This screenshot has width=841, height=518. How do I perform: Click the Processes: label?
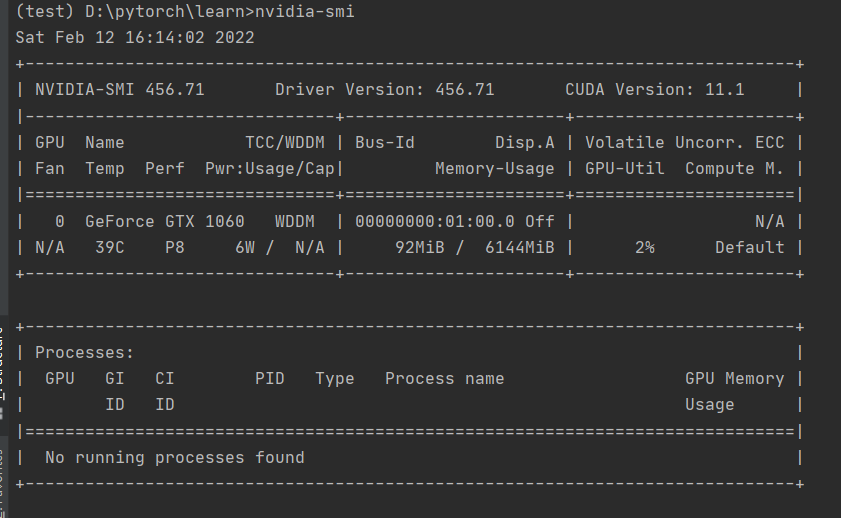[x=84, y=353]
